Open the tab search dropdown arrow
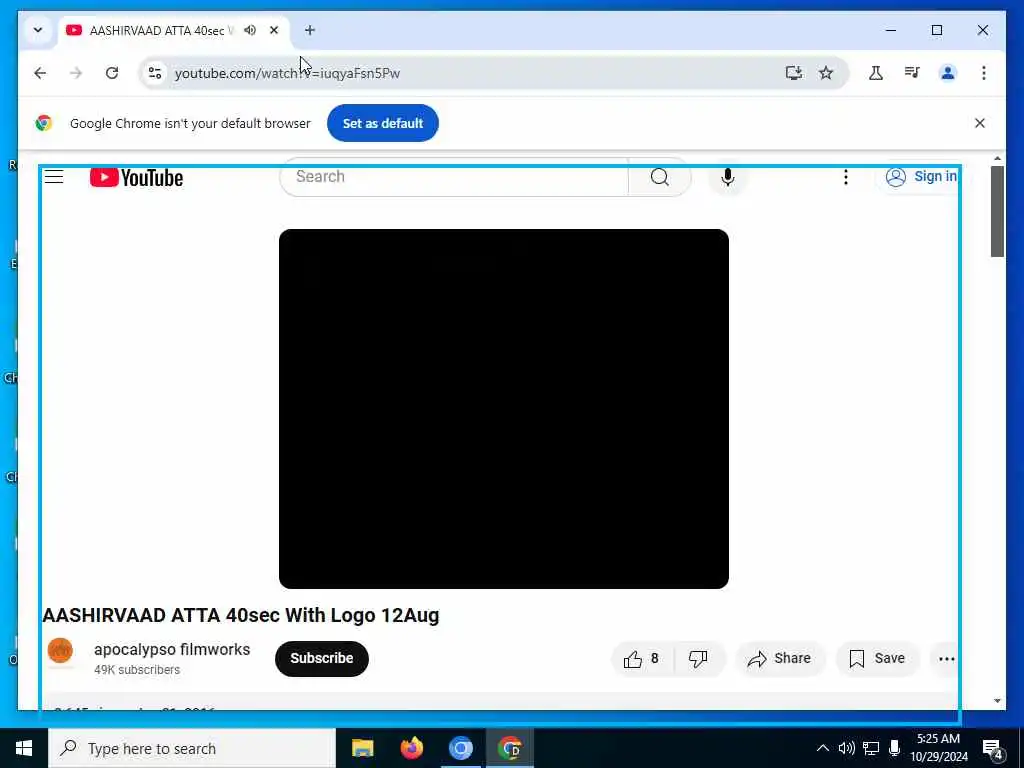 click(38, 30)
